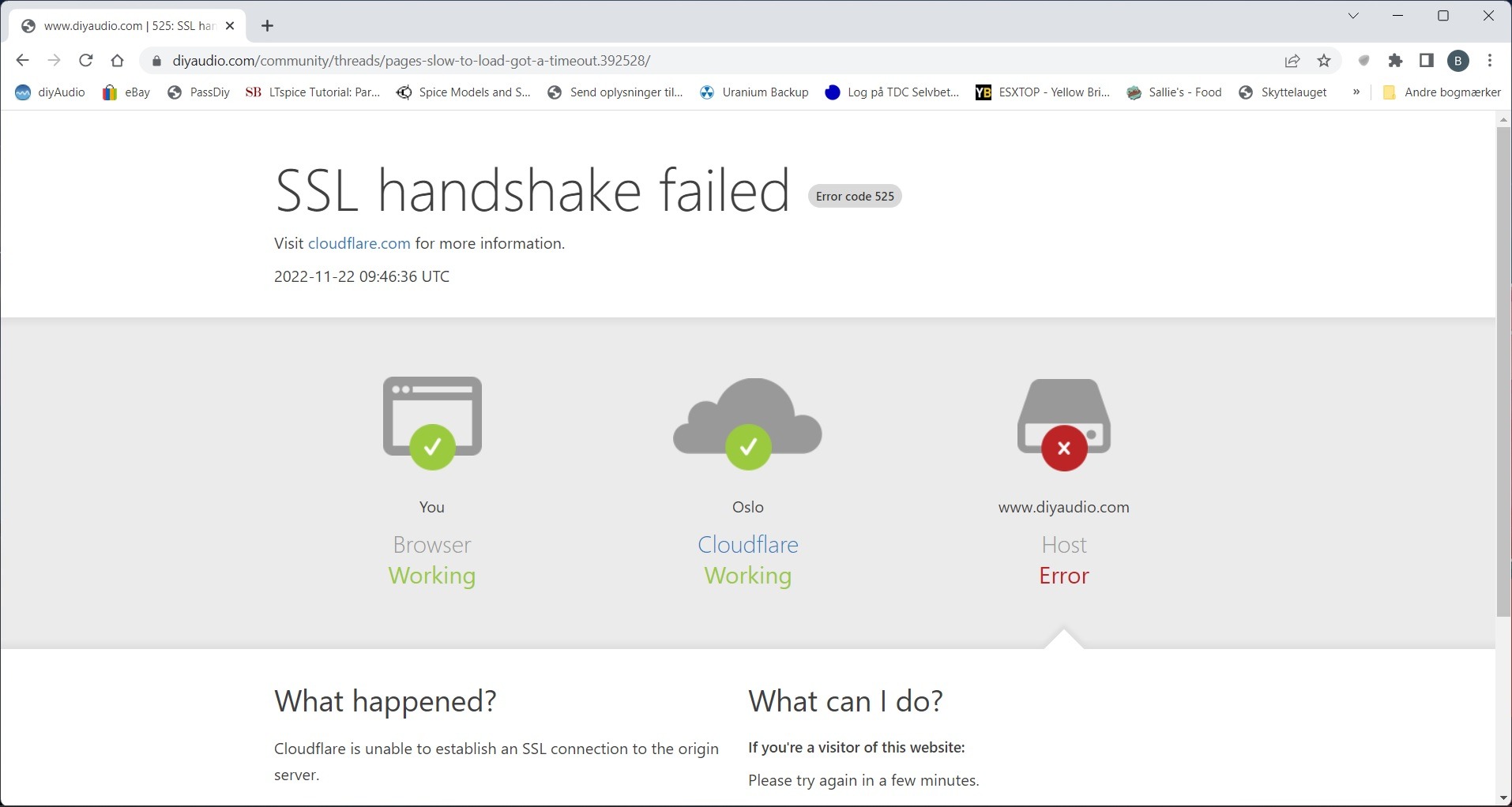The height and width of the screenshot is (807, 1512).
Task: Open a new tab
Action: tap(267, 26)
